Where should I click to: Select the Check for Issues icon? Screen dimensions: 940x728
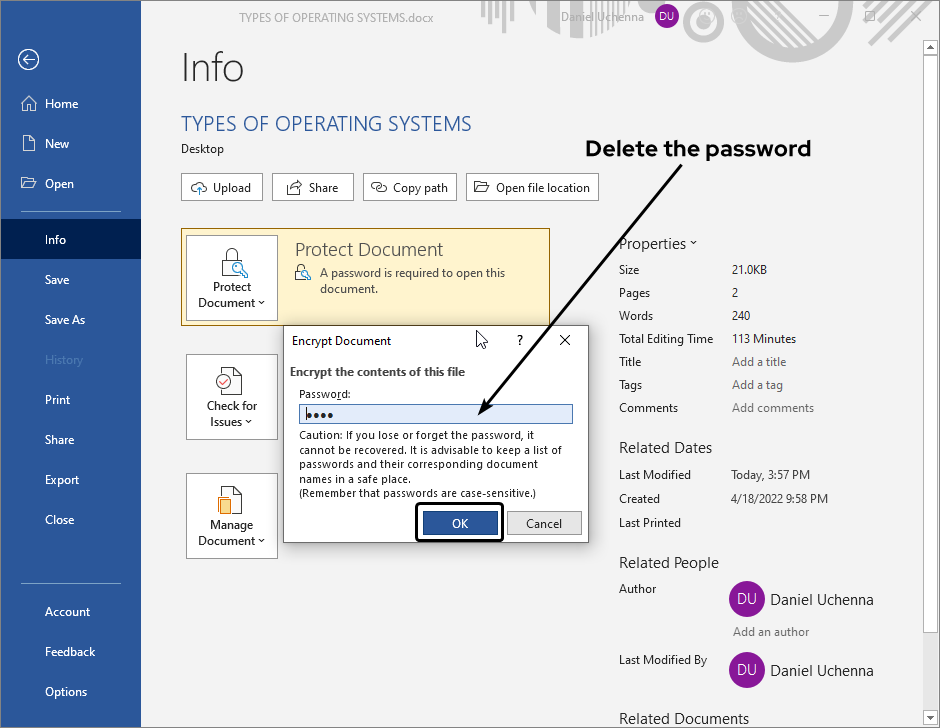(x=231, y=382)
